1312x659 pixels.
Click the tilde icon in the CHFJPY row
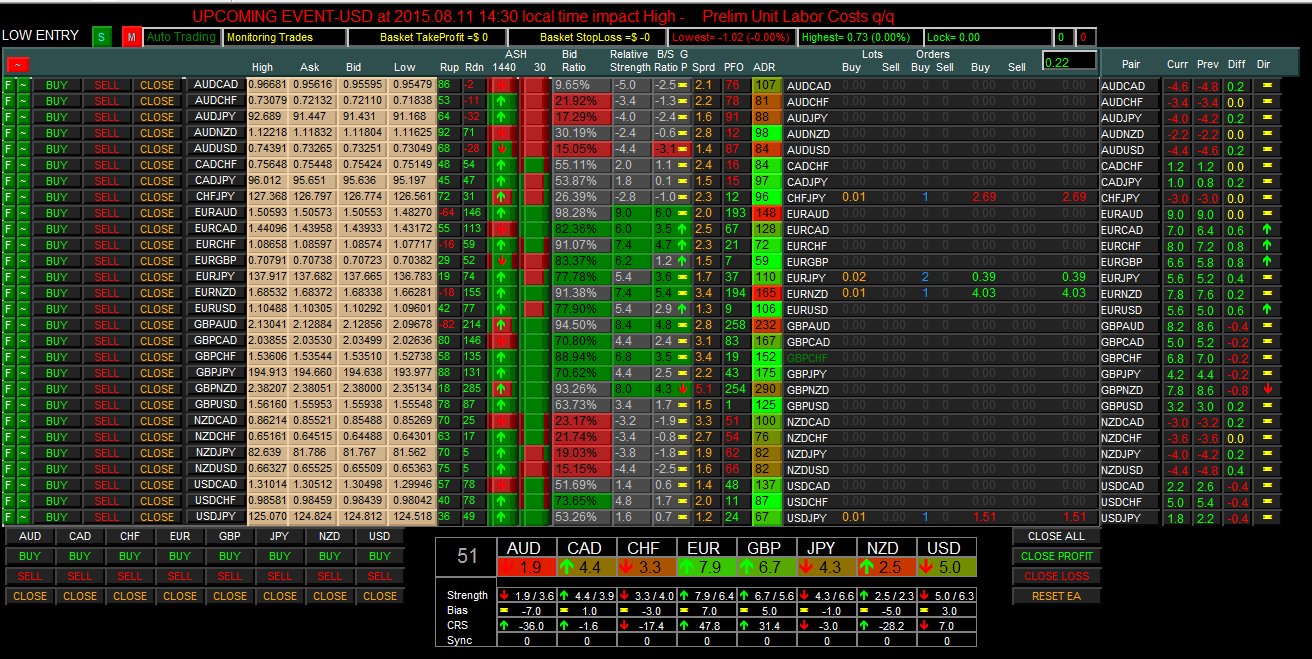pyautogui.click(x=23, y=197)
